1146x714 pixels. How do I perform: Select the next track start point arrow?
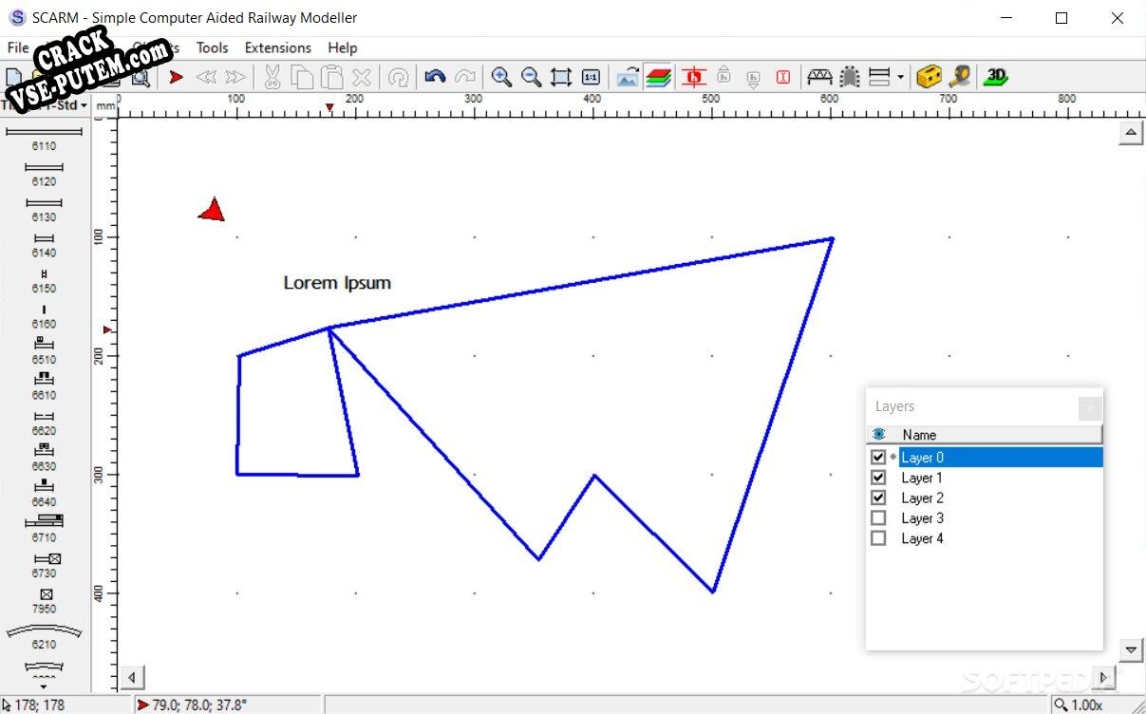(235, 77)
